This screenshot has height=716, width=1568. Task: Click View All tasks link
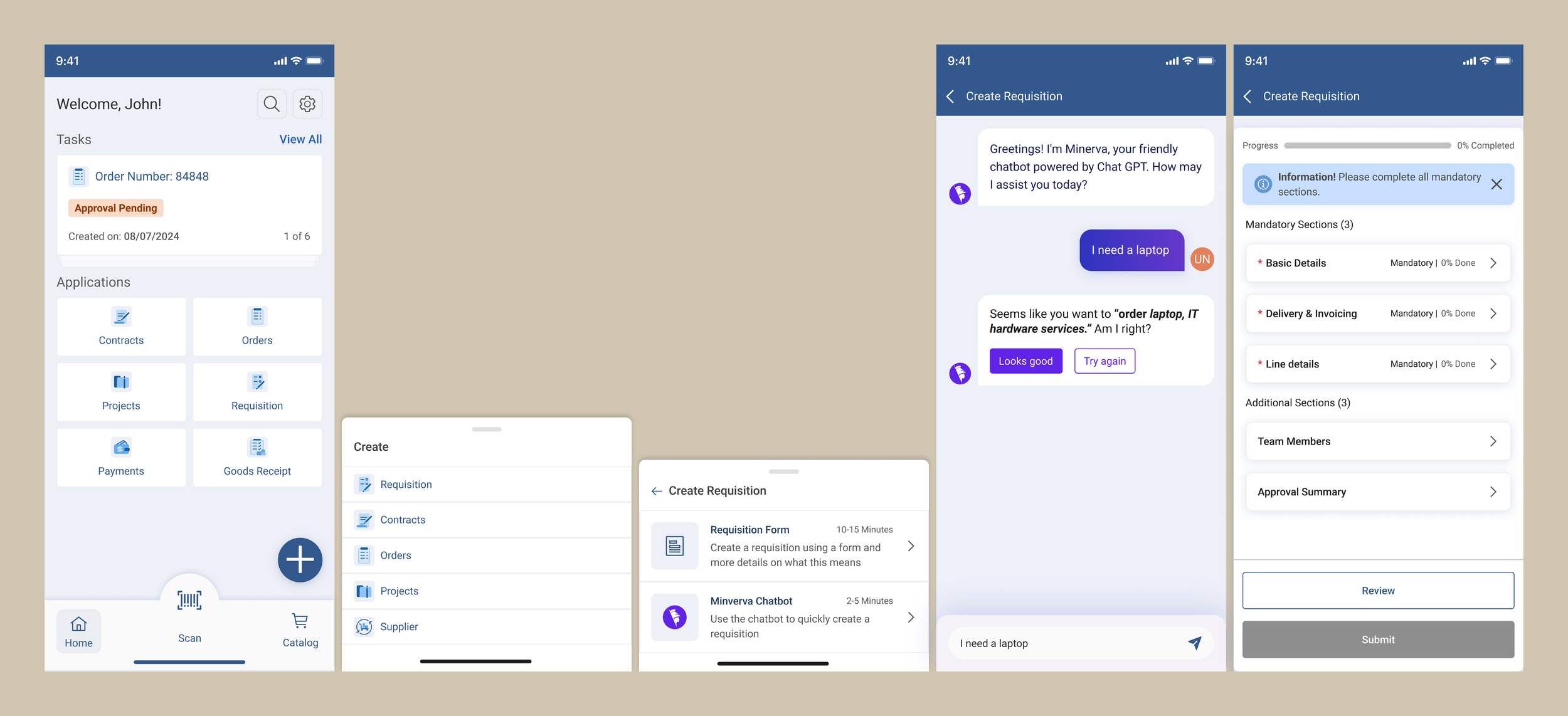pos(300,139)
